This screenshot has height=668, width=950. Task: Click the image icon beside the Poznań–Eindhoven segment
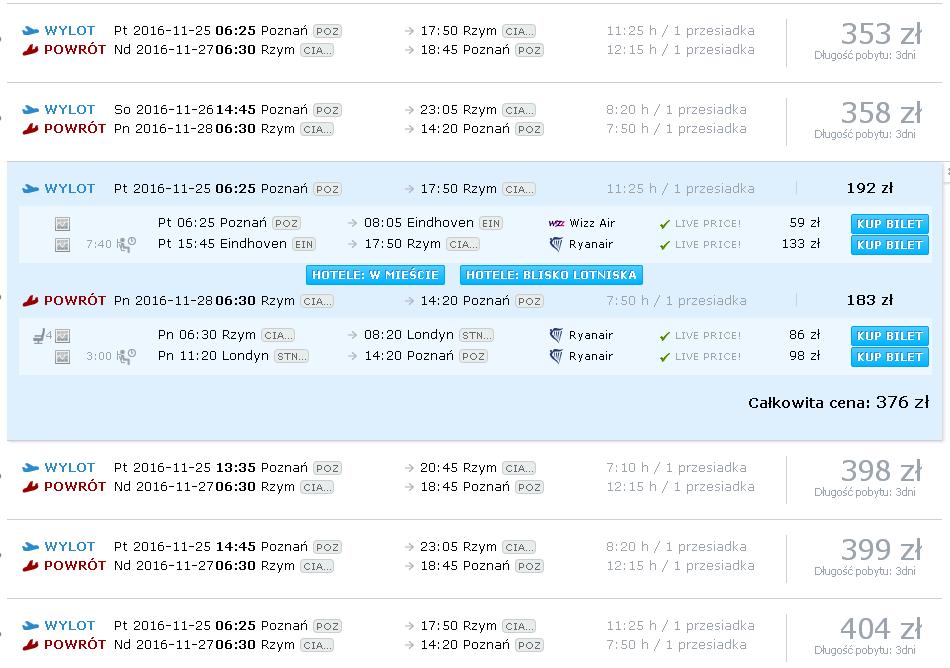(62, 224)
